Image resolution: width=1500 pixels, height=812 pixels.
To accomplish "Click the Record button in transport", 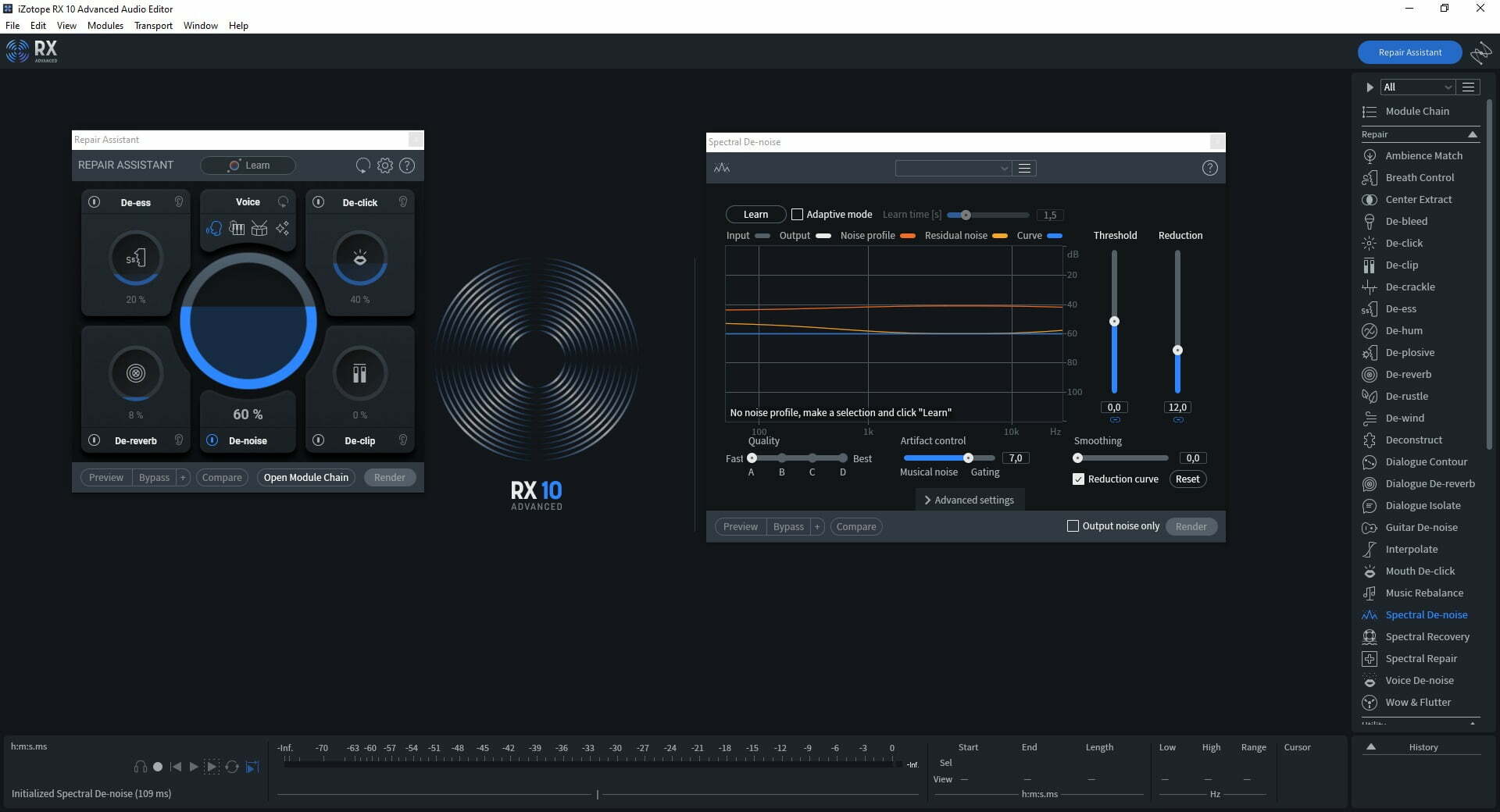I will pos(158,767).
